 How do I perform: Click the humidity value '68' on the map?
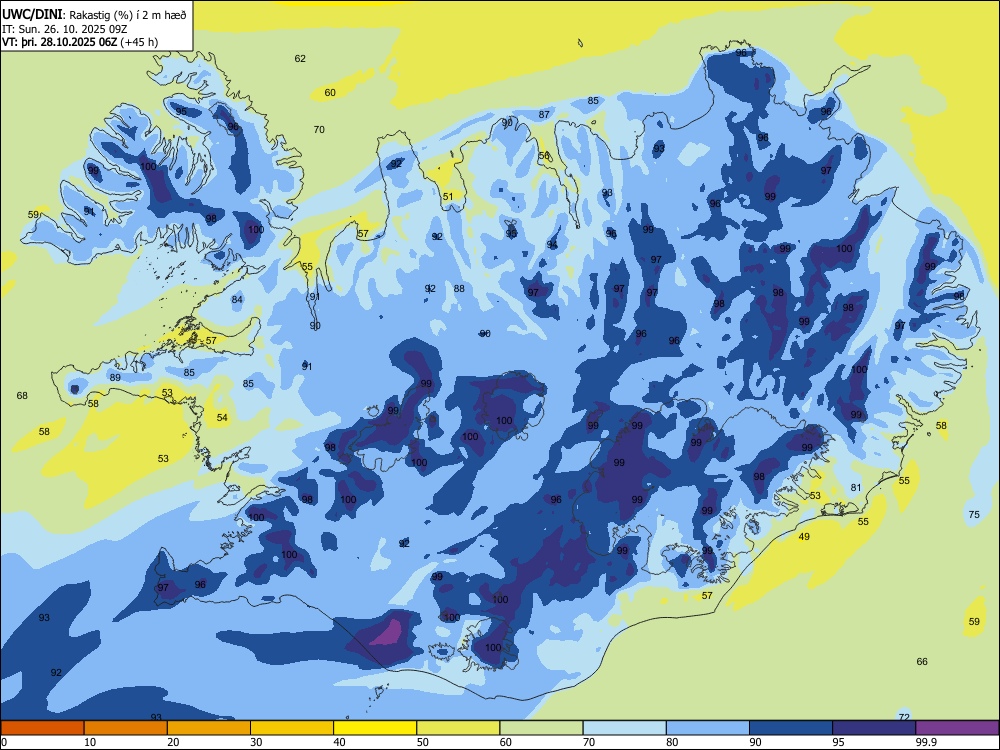(x=22, y=396)
